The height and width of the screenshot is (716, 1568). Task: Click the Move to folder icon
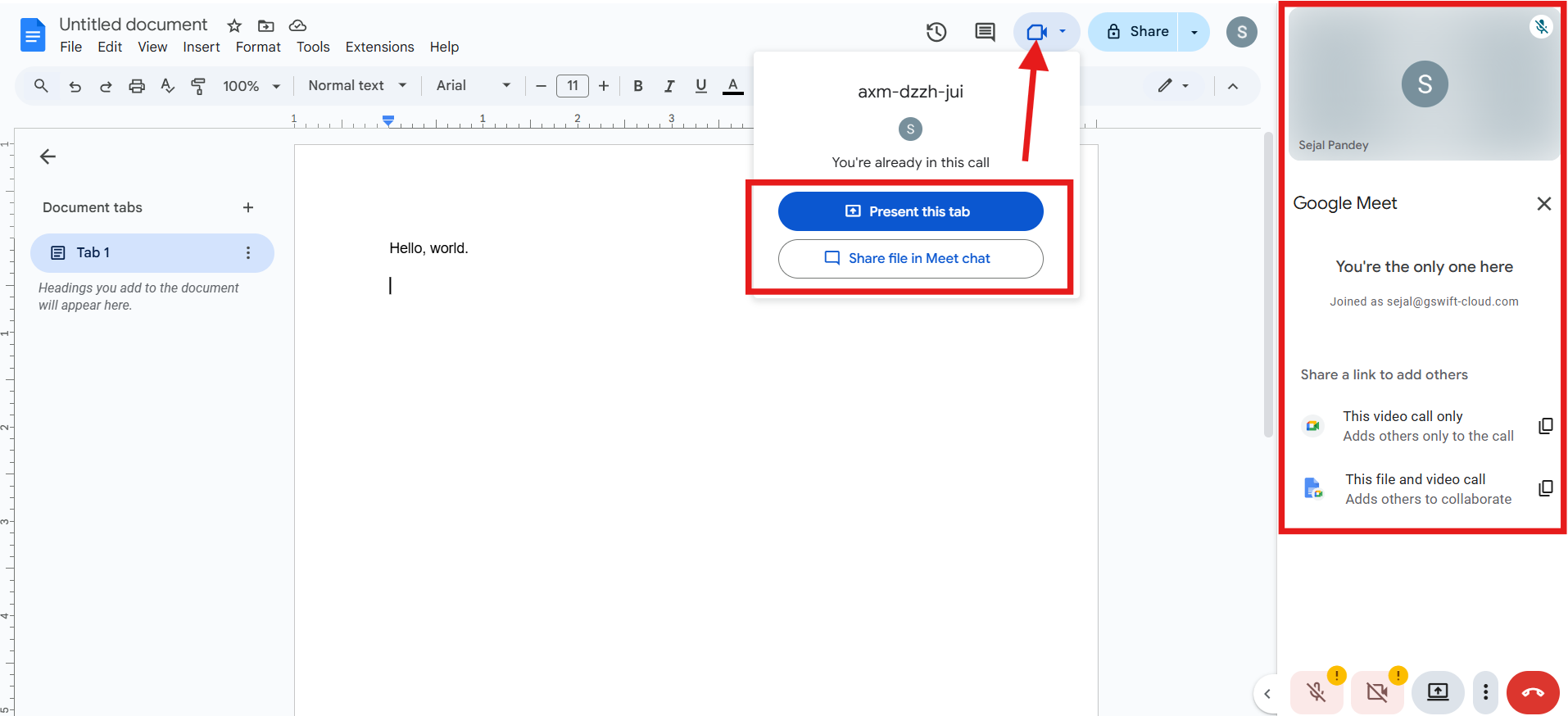[x=265, y=25]
